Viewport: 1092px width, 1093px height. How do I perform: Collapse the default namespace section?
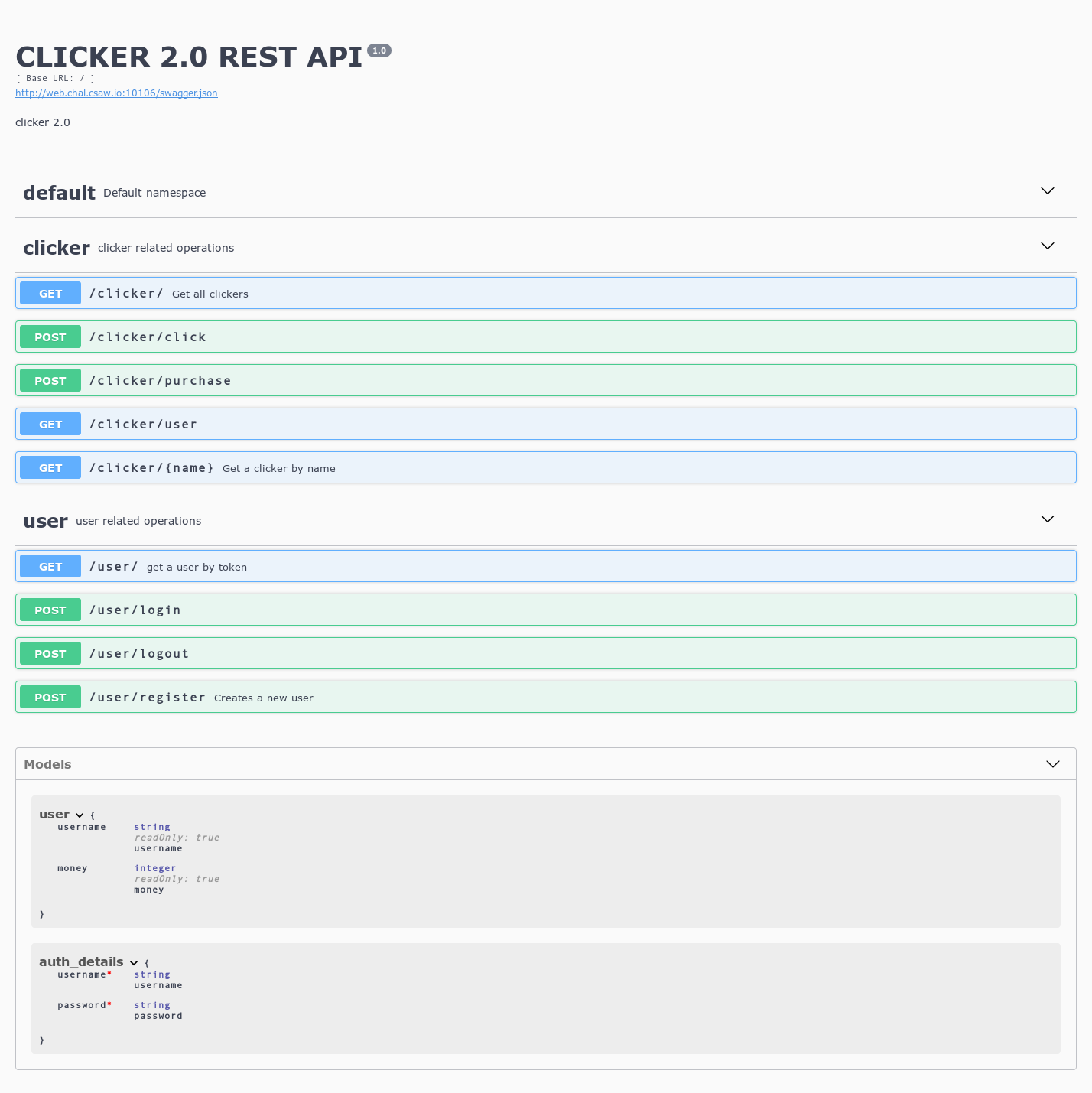tap(1047, 191)
